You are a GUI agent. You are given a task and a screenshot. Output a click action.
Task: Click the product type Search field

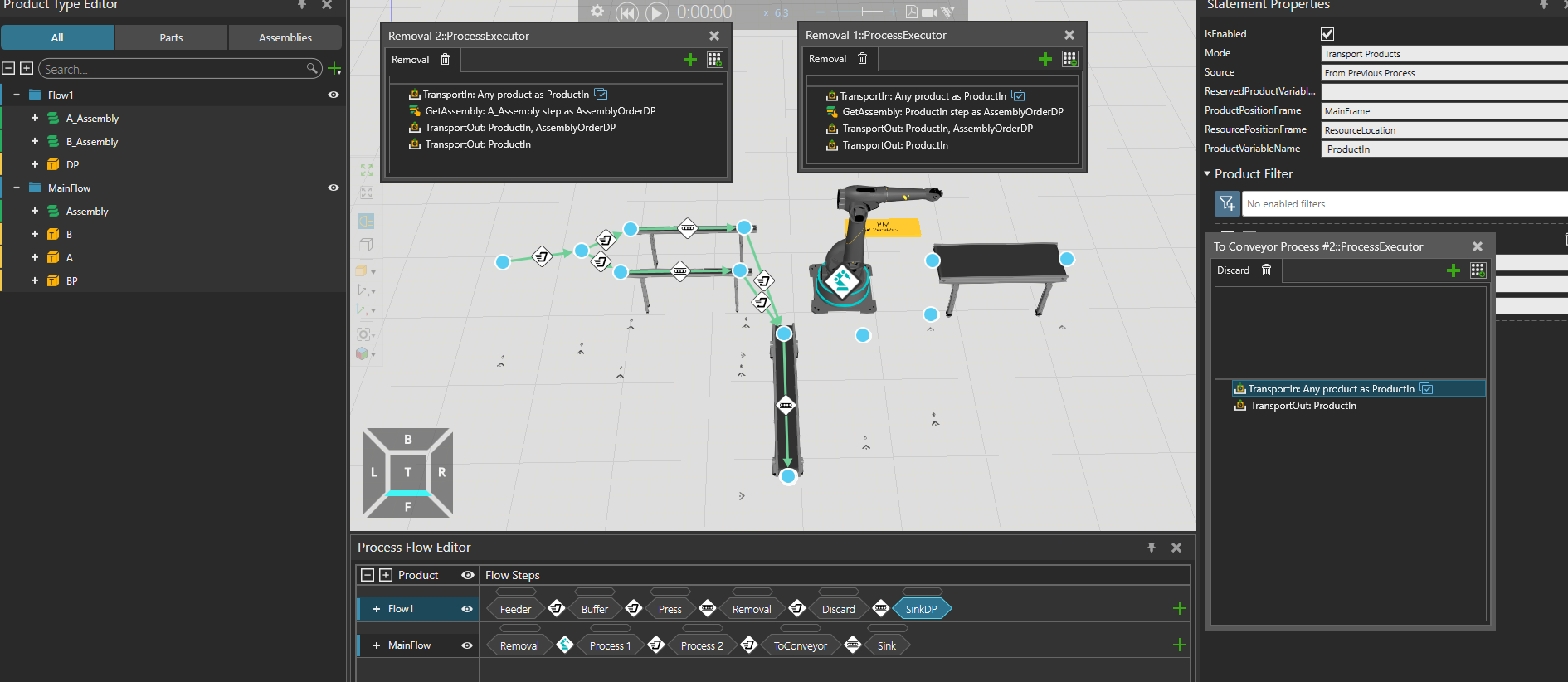point(174,69)
